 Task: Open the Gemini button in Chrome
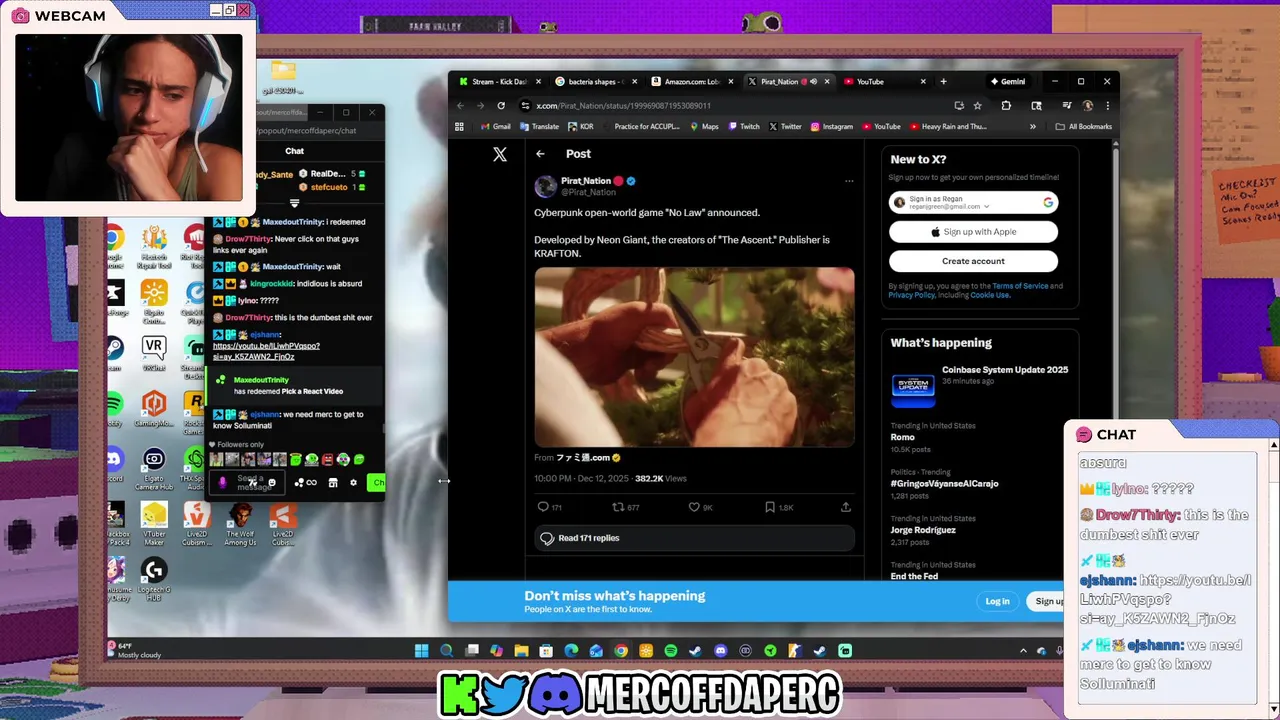click(x=1008, y=81)
